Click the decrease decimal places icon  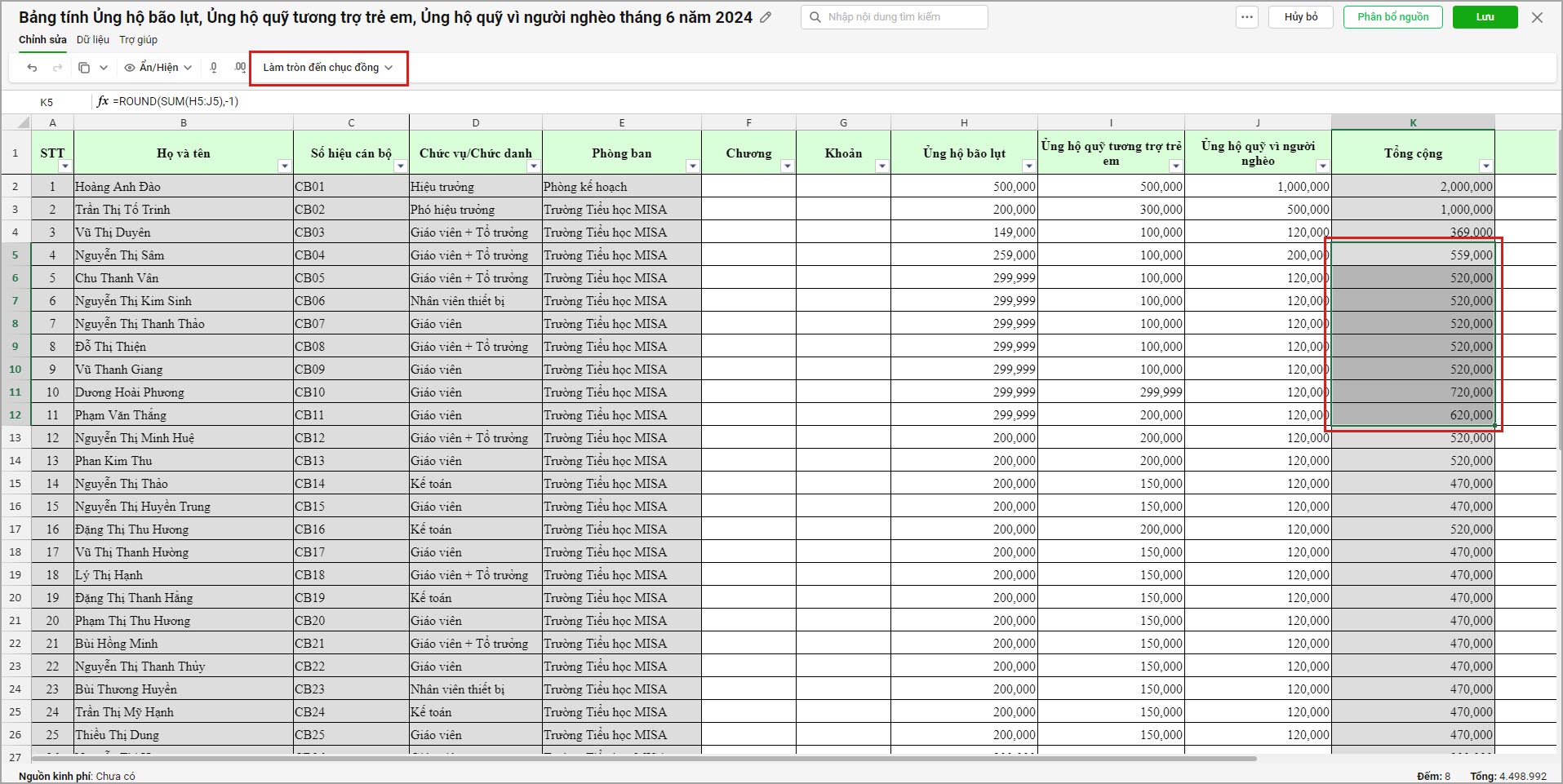(x=214, y=68)
